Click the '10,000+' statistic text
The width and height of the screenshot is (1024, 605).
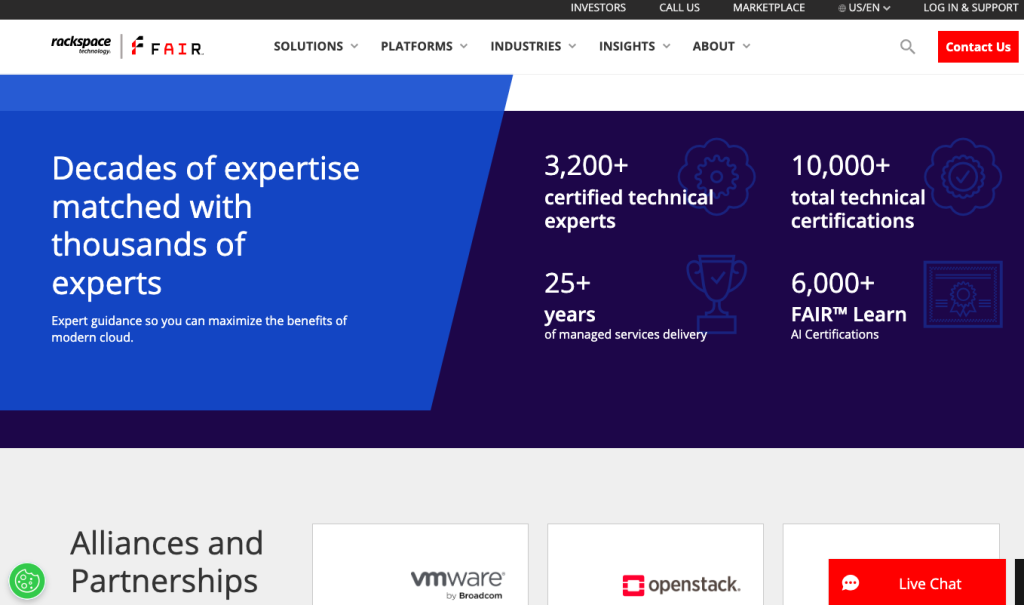pos(840,166)
